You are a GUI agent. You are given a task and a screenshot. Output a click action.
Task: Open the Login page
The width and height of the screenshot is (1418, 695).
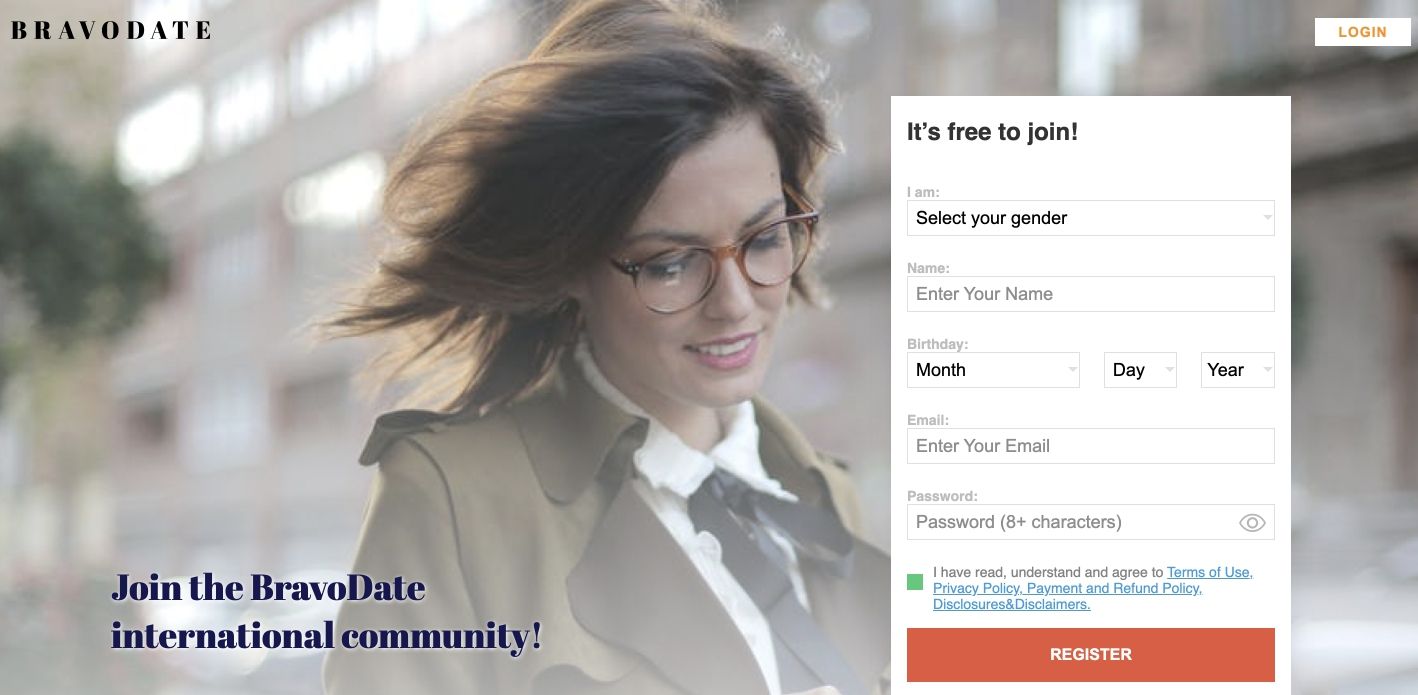1362,32
